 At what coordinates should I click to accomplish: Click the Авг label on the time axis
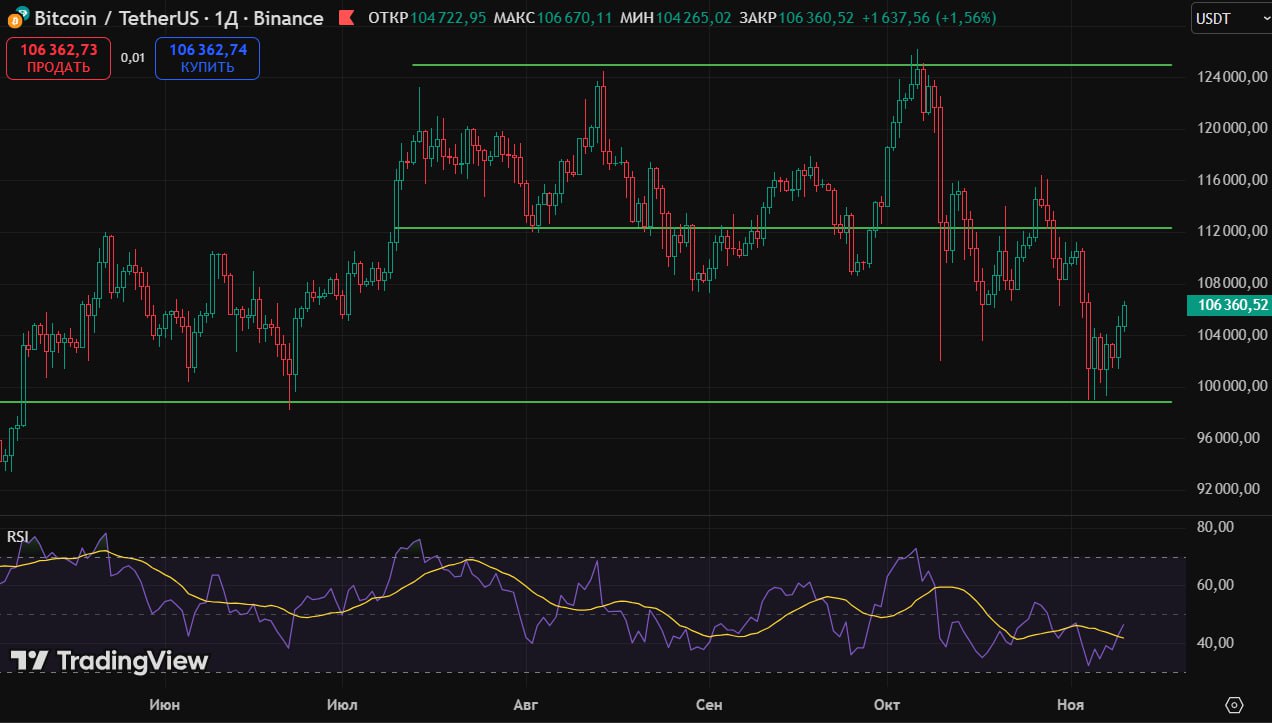pos(525,705)
